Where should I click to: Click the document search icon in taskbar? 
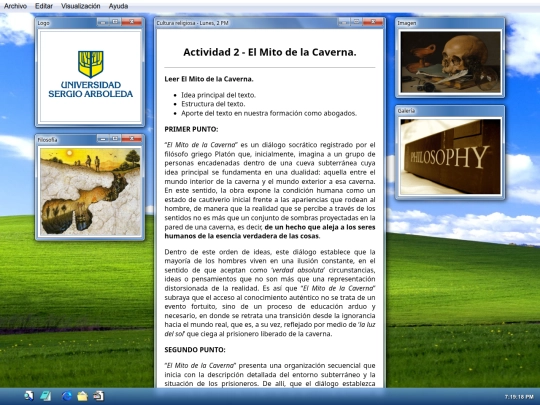[29, 396]
